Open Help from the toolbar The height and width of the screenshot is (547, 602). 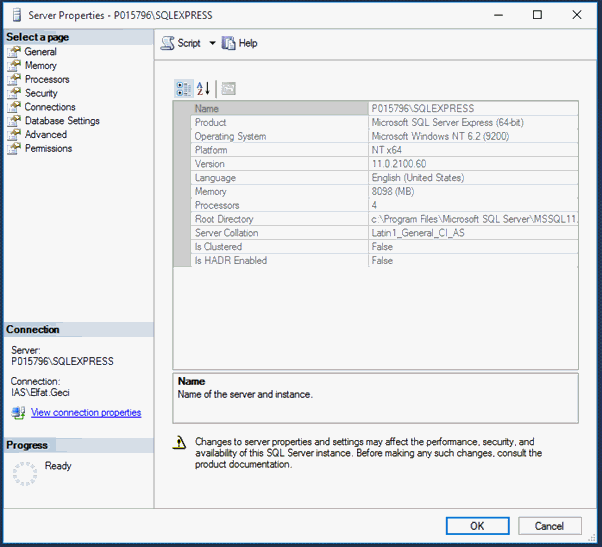240,43
